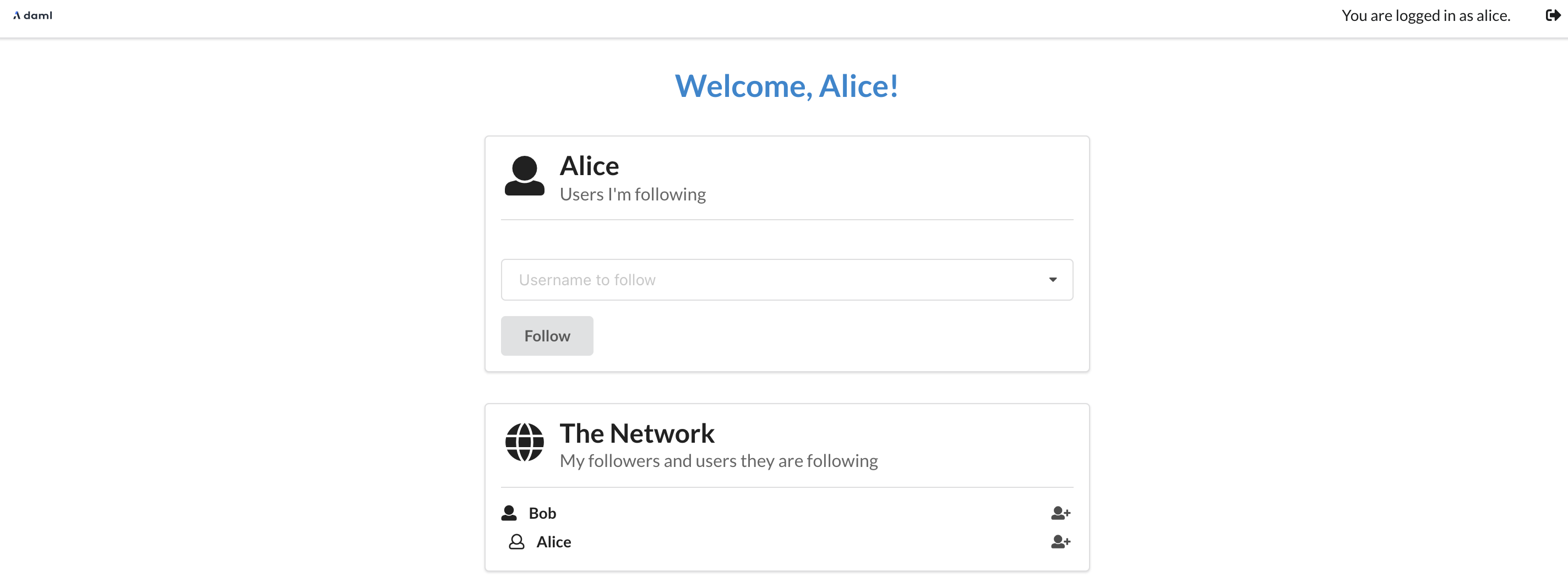Click the 'You are logged in as alice' text
This screenshot has width=1568, height=587.
point(1427,15)
